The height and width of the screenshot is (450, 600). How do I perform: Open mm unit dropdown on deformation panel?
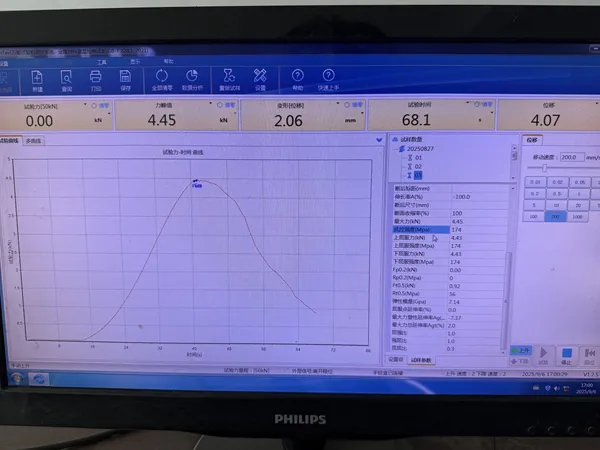click(362, 113)
